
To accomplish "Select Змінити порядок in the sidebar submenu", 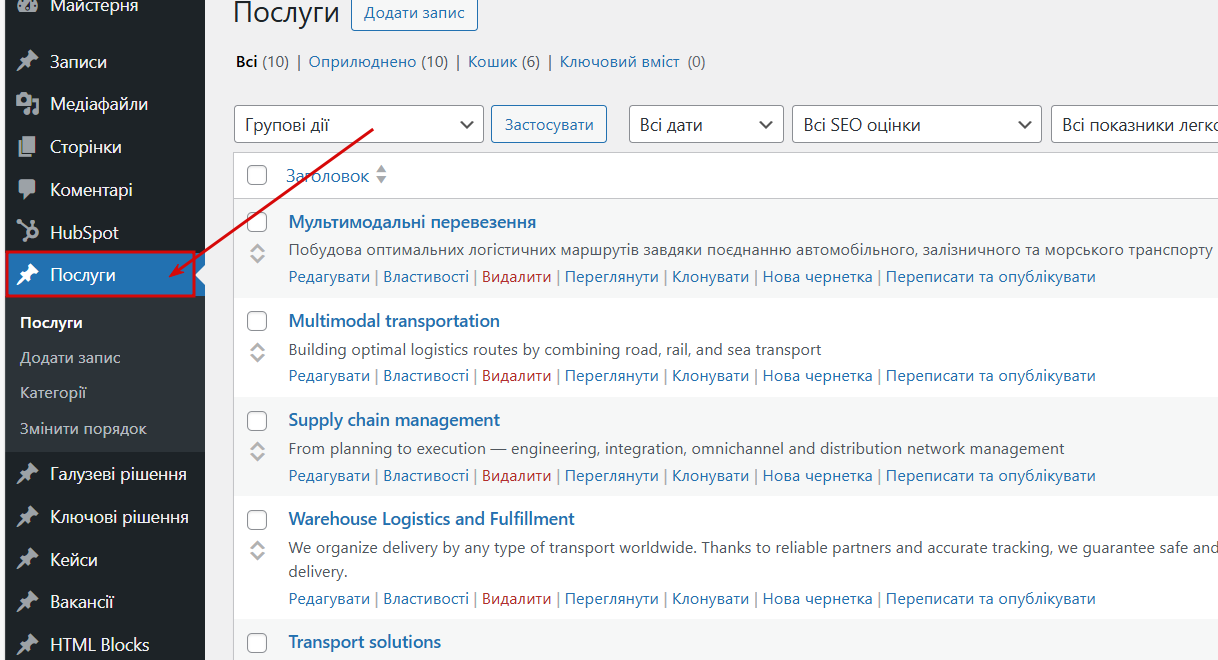I will [x=83, y=429].
